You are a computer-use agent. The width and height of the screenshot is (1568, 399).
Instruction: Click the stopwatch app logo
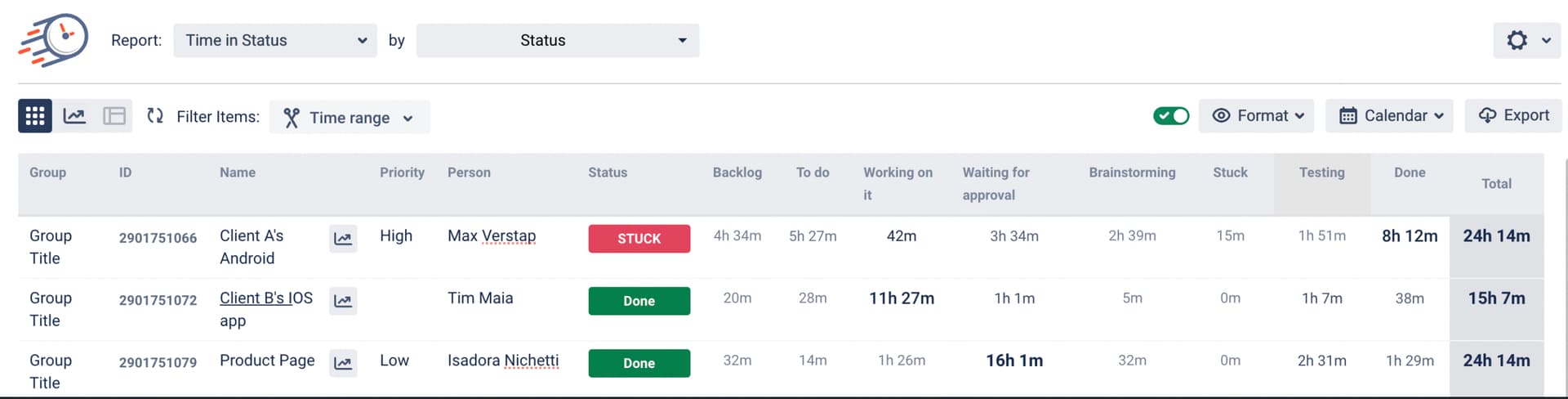[x=54, y=39]
